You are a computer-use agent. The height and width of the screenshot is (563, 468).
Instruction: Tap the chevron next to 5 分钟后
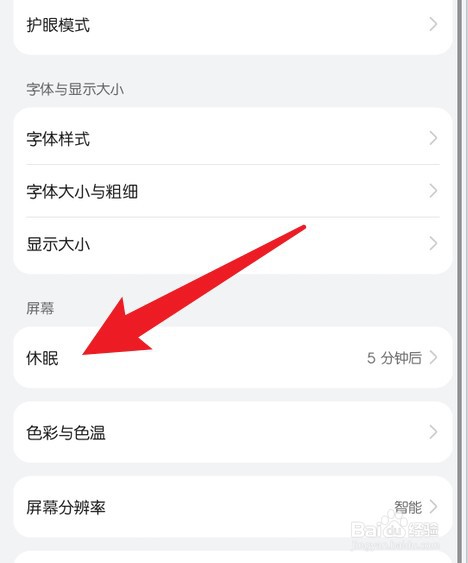(434, 357)
